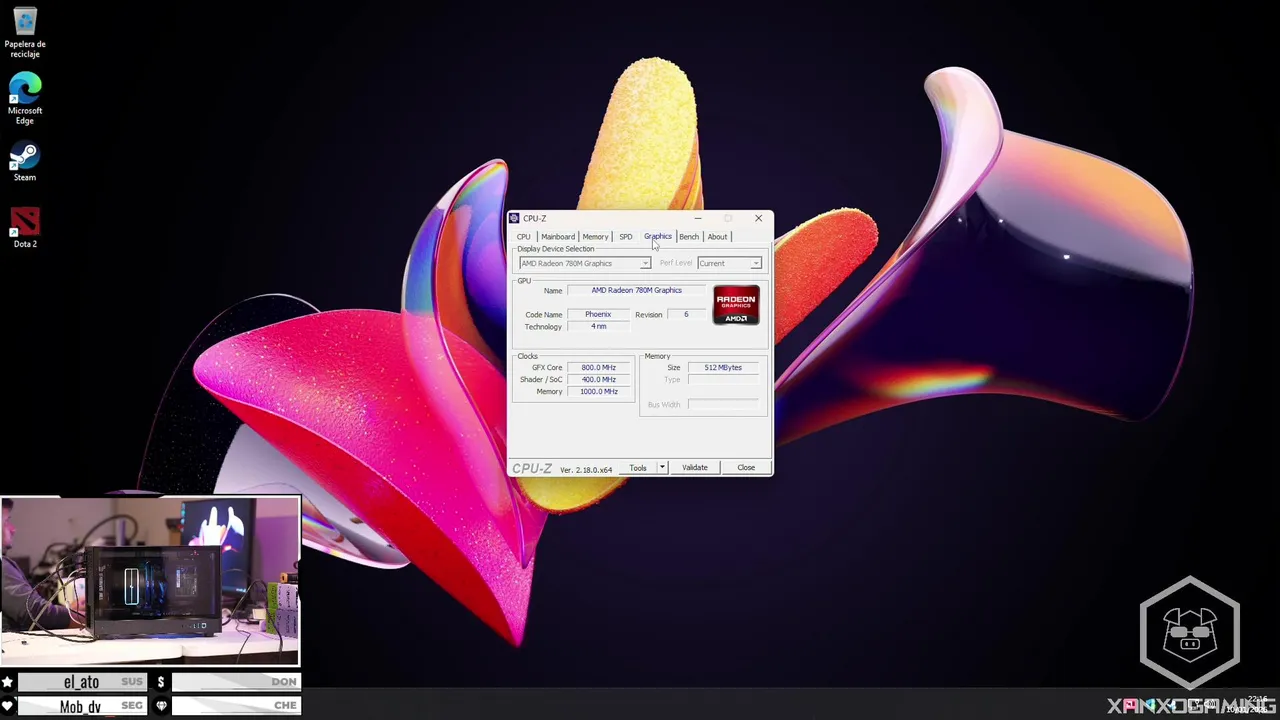Open the Memory tab in CPU-Z
The width and height of the screenshot is (1280, 720).
tap(595, 237)
